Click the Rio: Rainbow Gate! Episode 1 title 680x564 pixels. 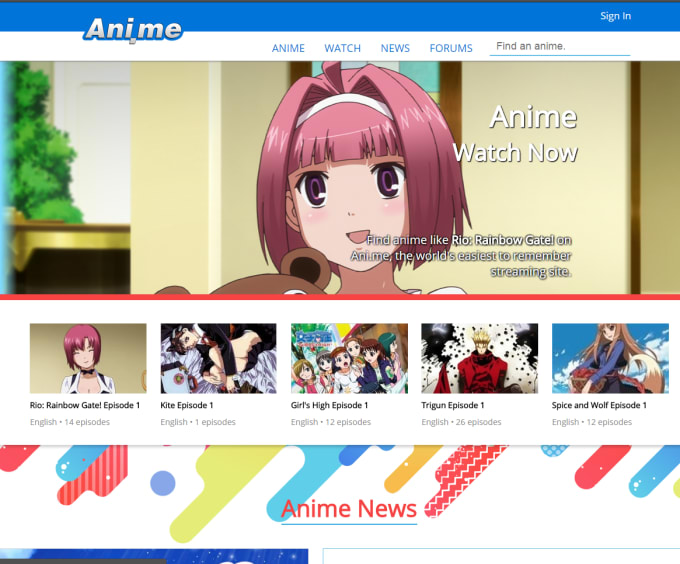(85, 405)
